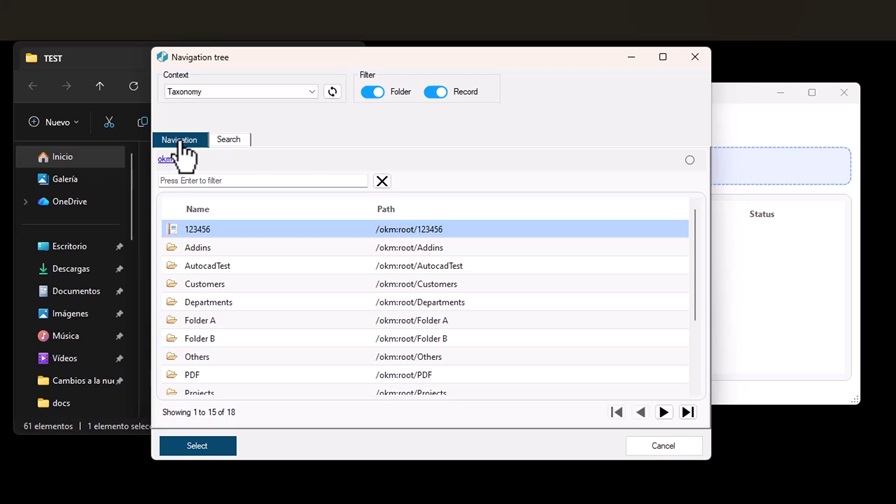Click the okm root breadcrumb link
The height and width of the screenshot is (504, 896).
(x=166, y=159)
